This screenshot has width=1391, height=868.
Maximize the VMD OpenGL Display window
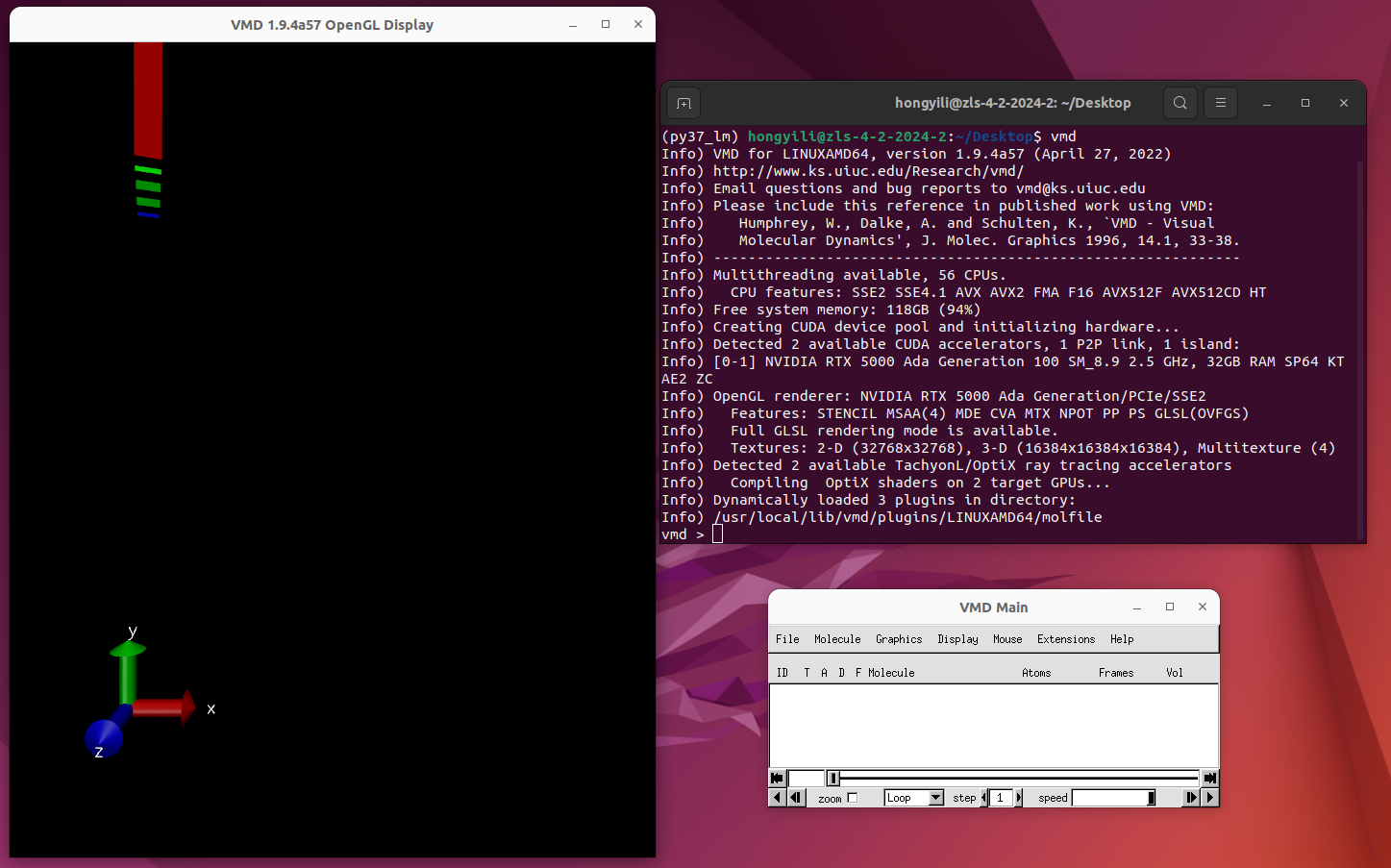coord(606,24)
